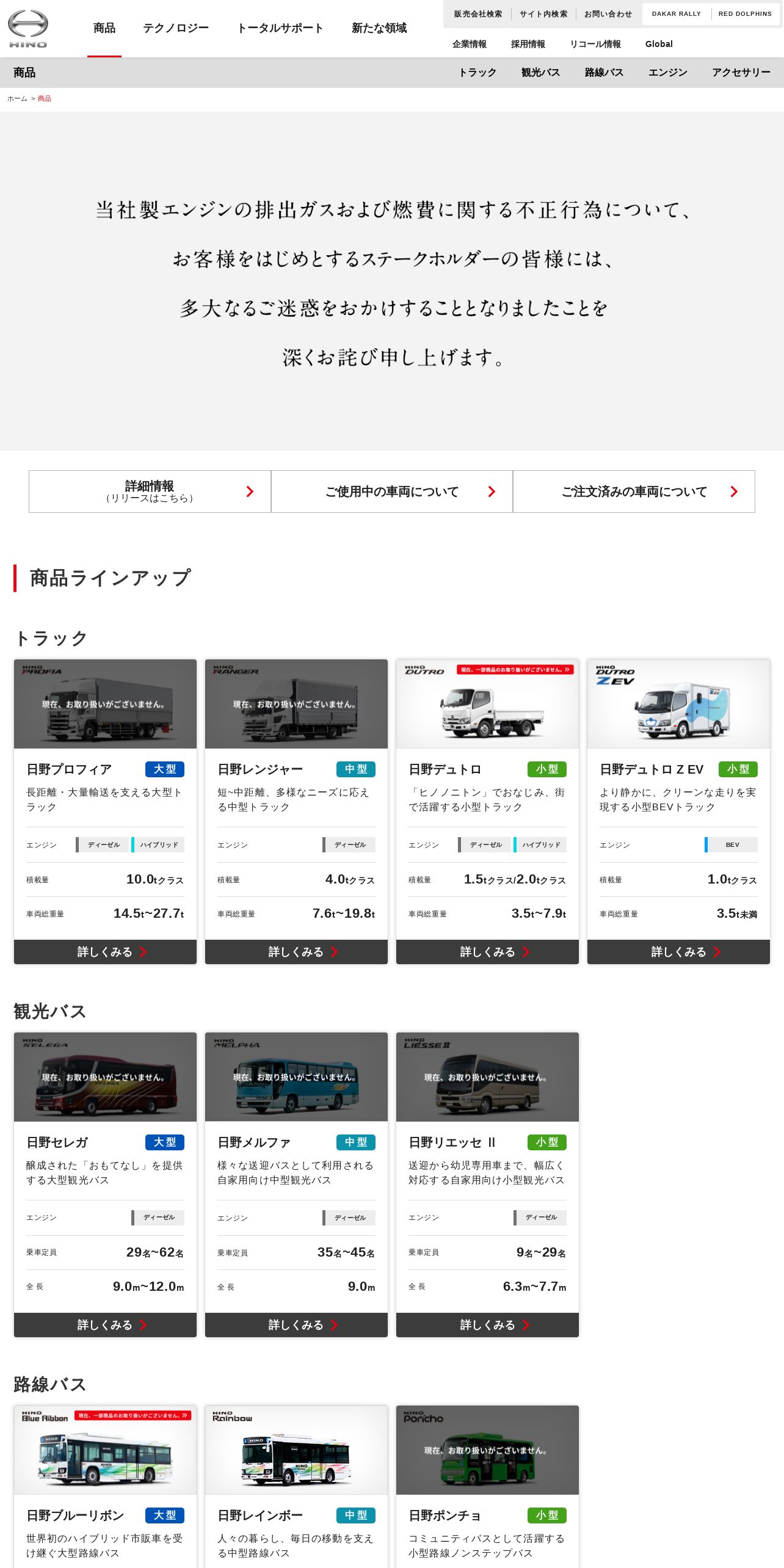Select トラック in the sub navigation
The image size is (784, 1568).
tap(477, 73)
